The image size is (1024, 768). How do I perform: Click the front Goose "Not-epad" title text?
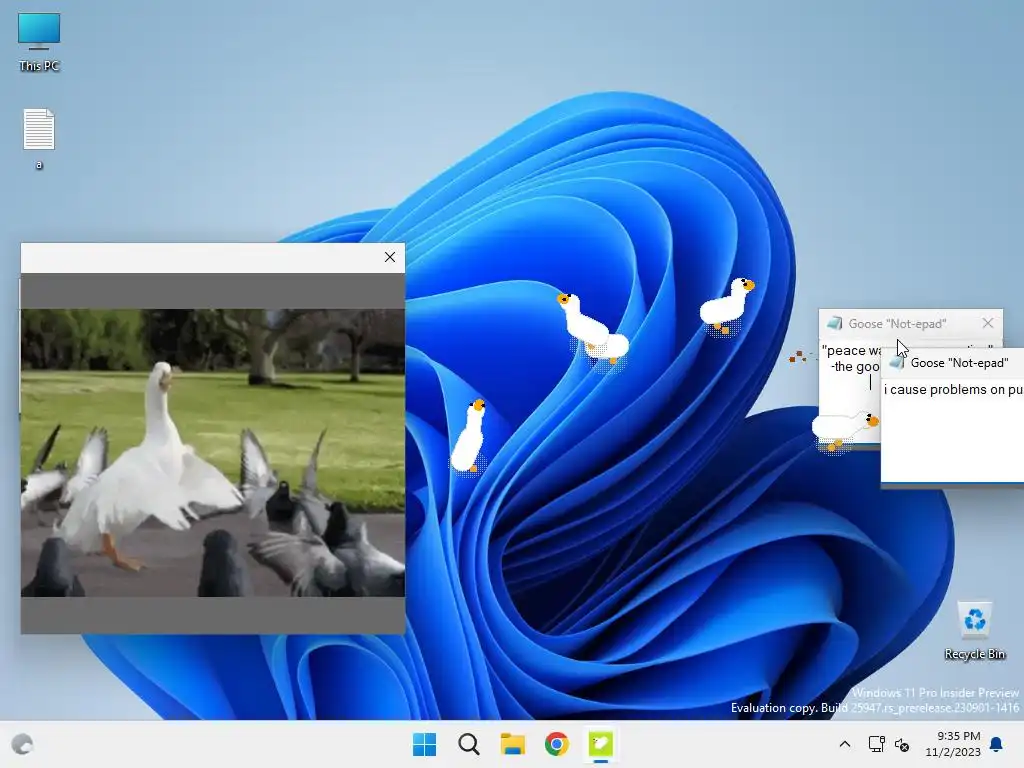pyautogui.click(x=959, y=363)
